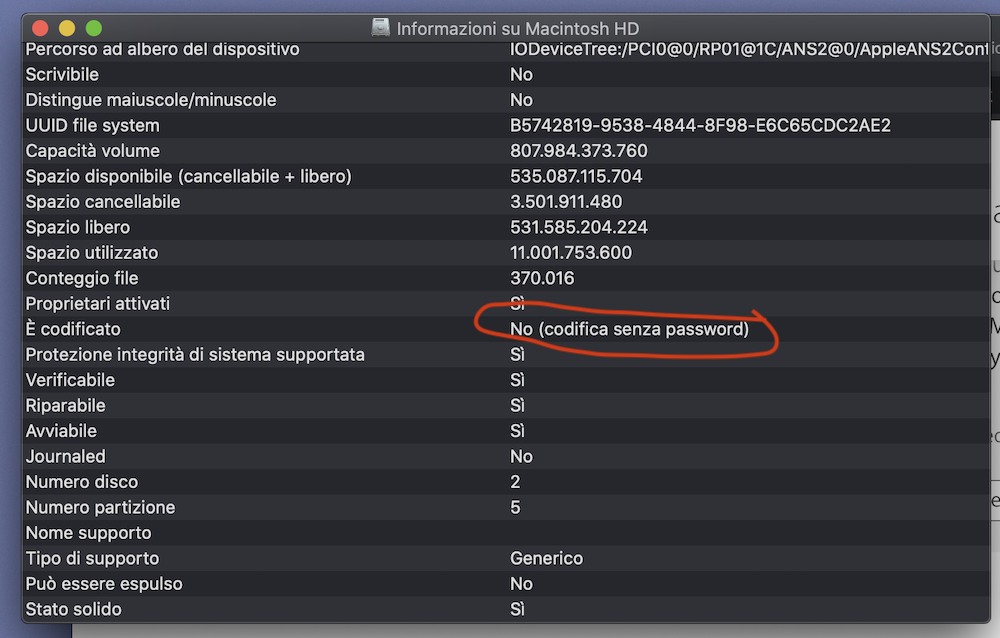Click the Macintosh HD disk icon in title bar

(380, 28)
